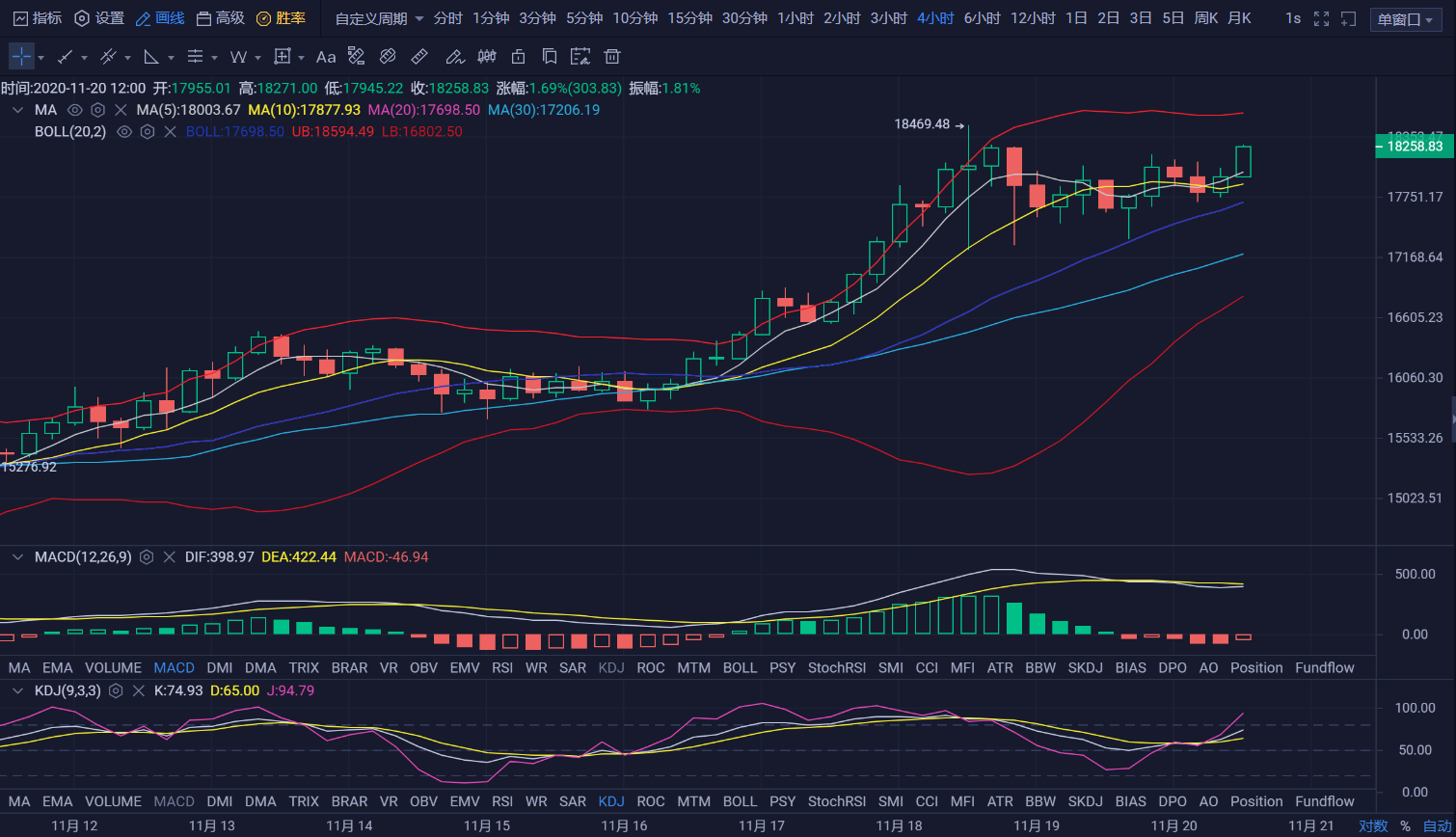Open the 设置 settings button
The width and height of the screenshot is (1456, 837).
point(100,19)
